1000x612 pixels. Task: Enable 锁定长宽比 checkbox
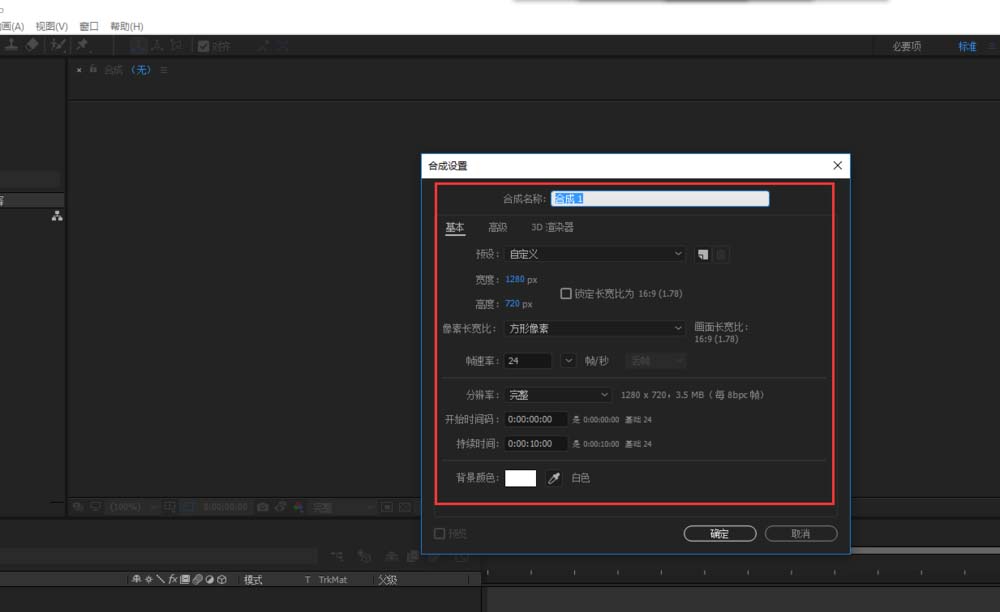[566, 294]
